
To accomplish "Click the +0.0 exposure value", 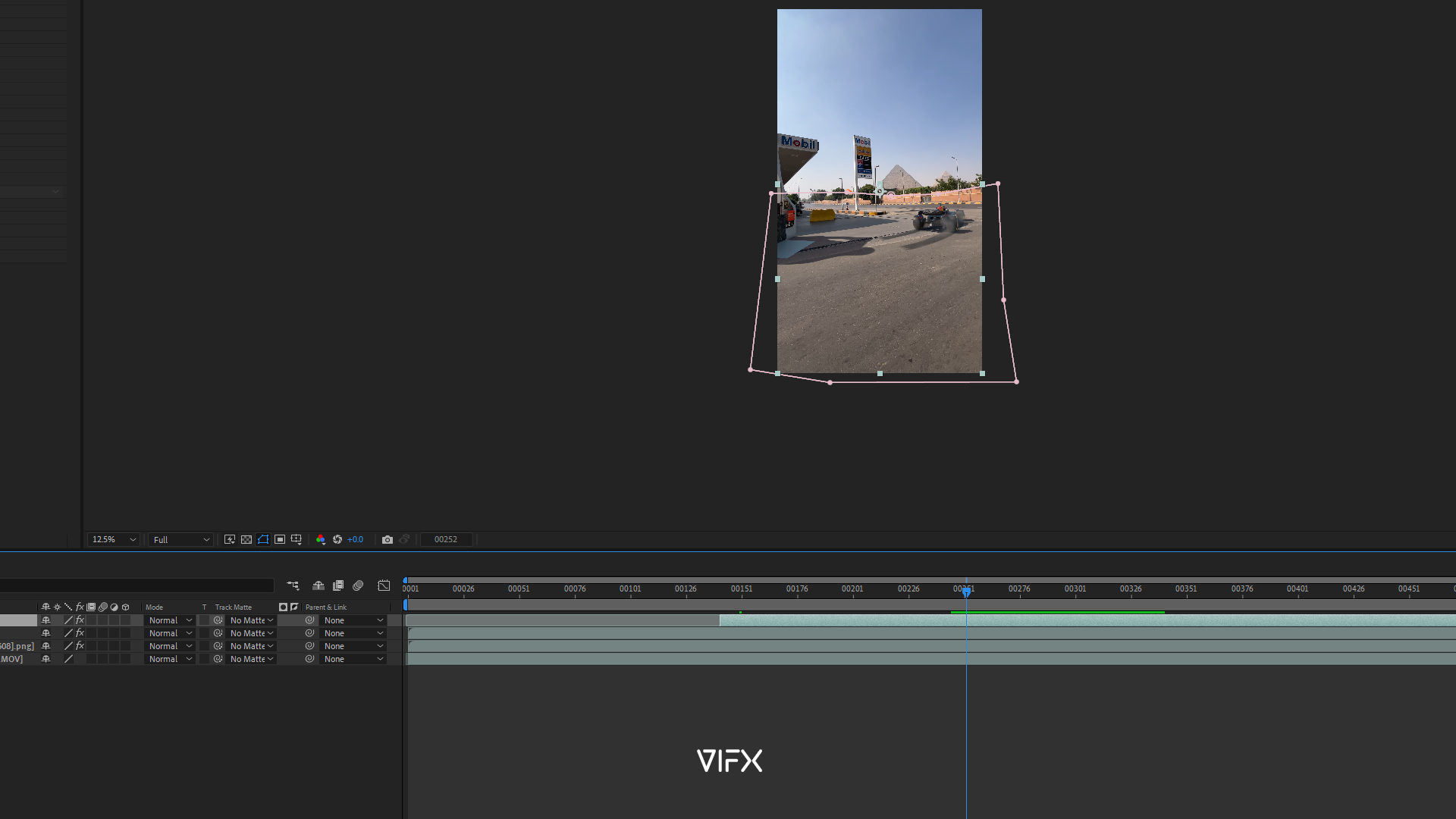I will click(x=355, y=540).
